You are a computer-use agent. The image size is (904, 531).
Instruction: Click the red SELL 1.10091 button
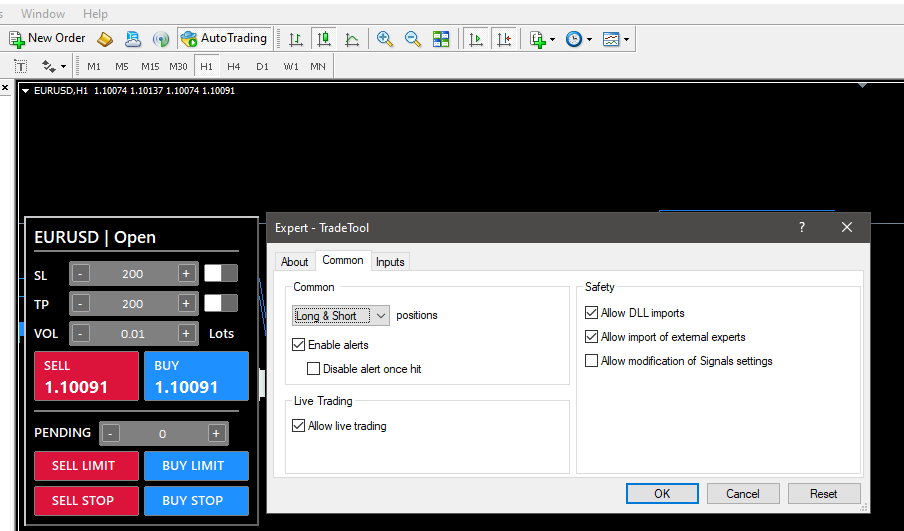tap(86, 376)
